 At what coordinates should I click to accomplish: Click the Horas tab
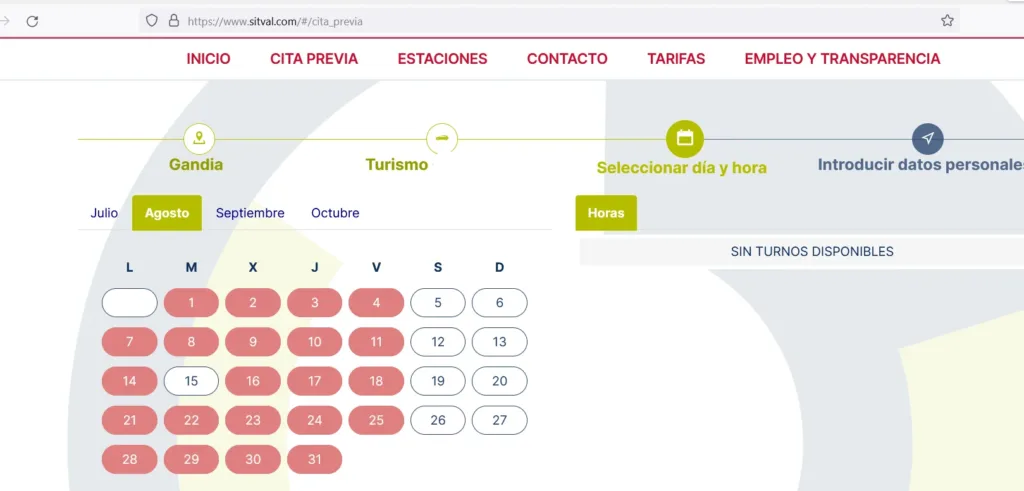[606, 213]
